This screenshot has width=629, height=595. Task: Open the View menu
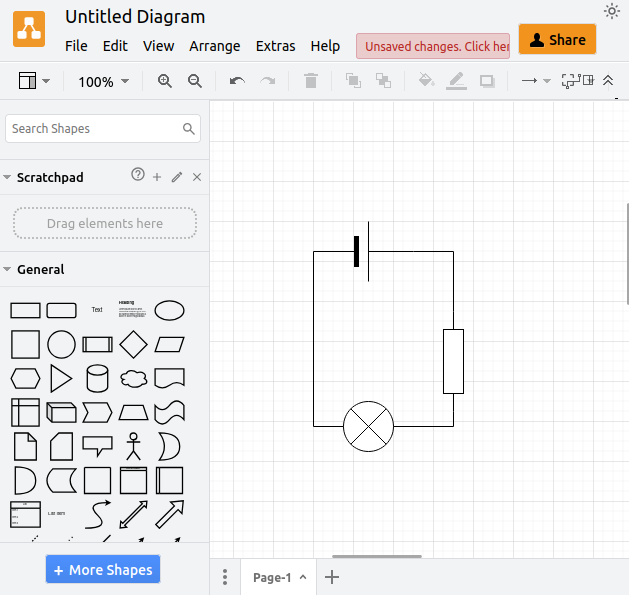pyautogui.click(x=158, y=46)
